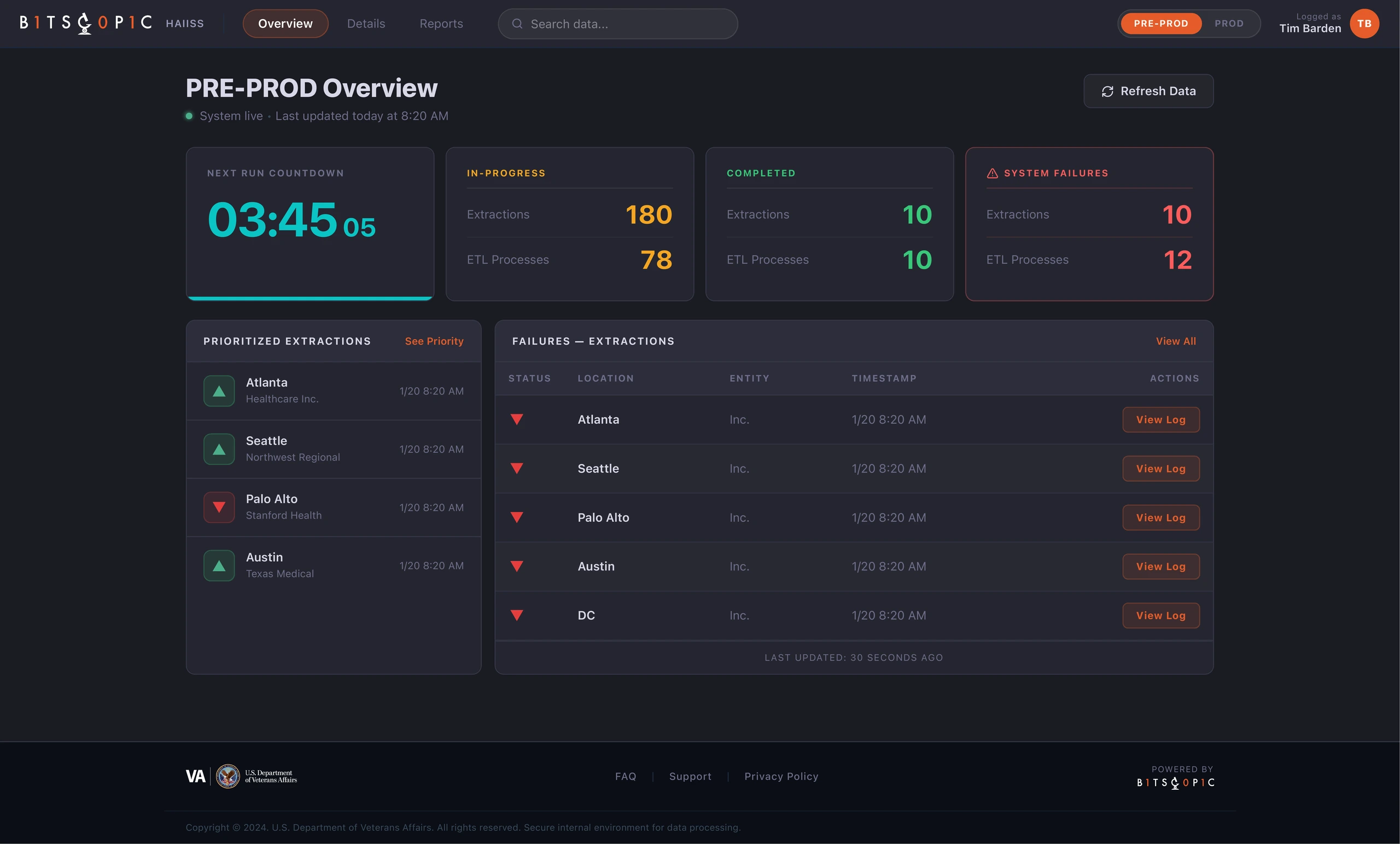Click the magnifier icon in search bar

517,24
